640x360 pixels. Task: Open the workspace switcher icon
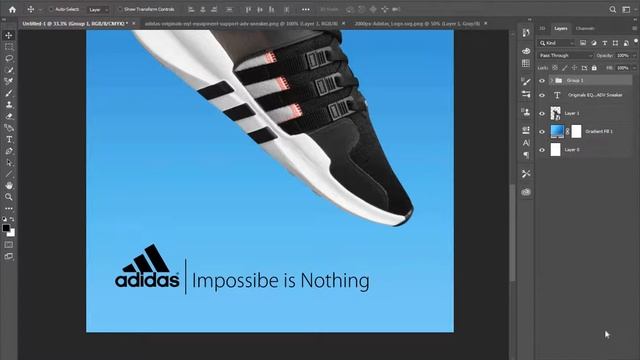click(x=626, y=9)
